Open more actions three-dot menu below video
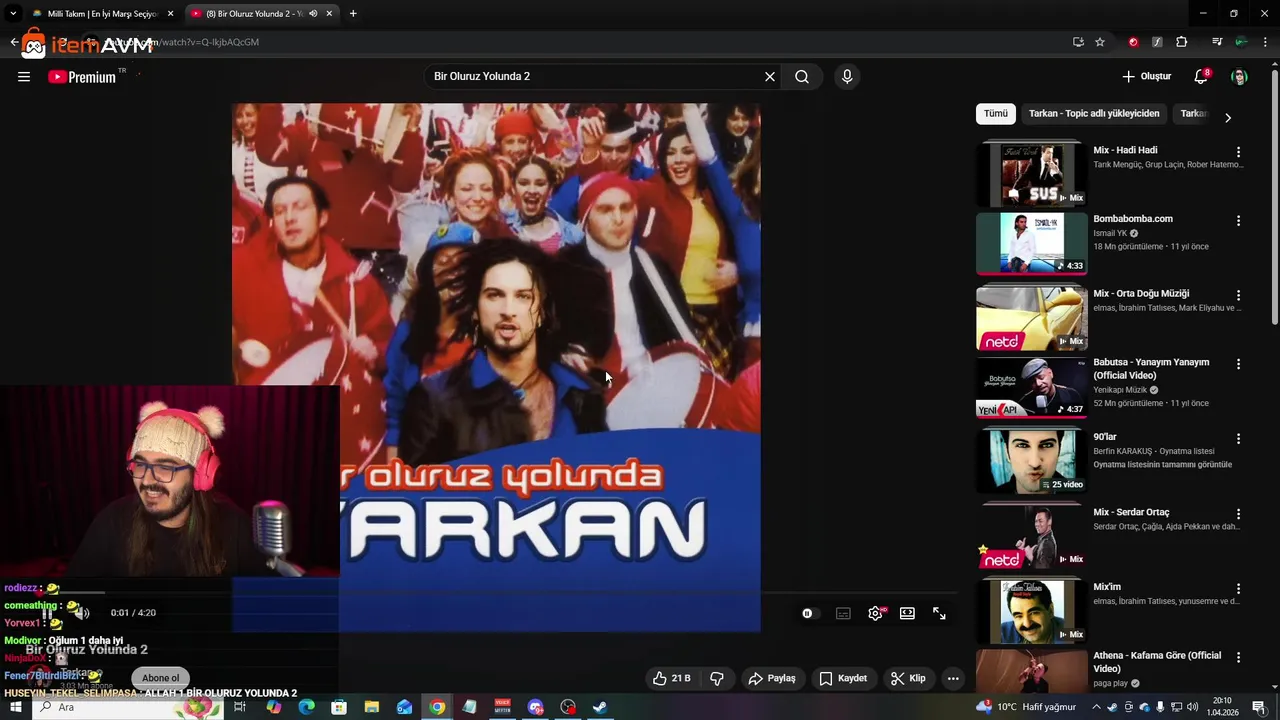 [x=953, y=679]
